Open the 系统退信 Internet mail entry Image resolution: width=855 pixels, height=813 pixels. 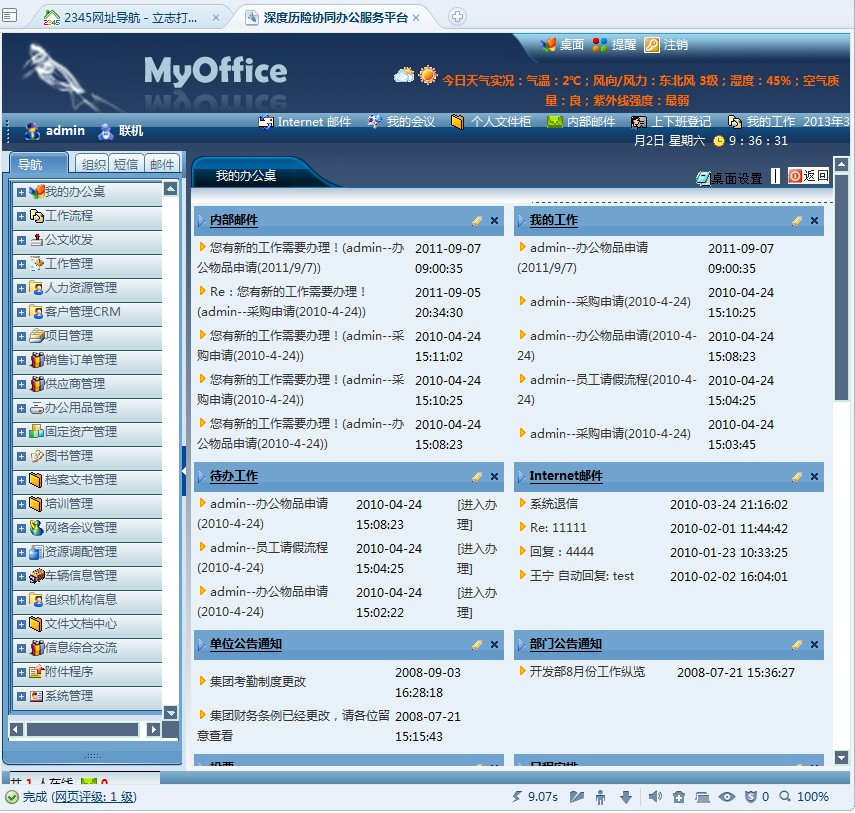(553, 504)
